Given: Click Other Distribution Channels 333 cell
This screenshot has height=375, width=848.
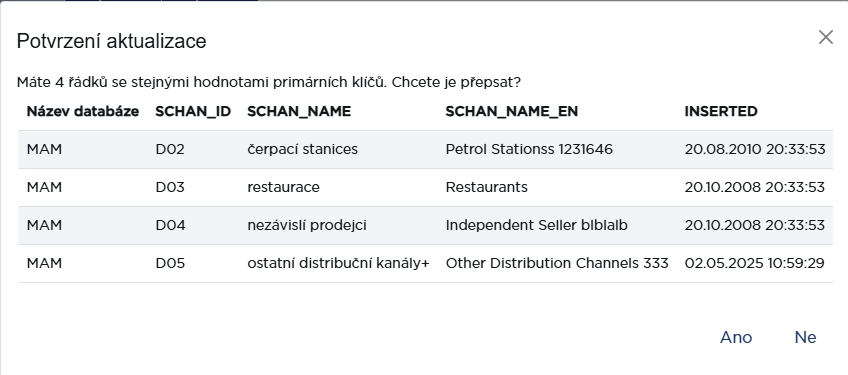Looking at the screenshot, I should click(x=557, y=263).
